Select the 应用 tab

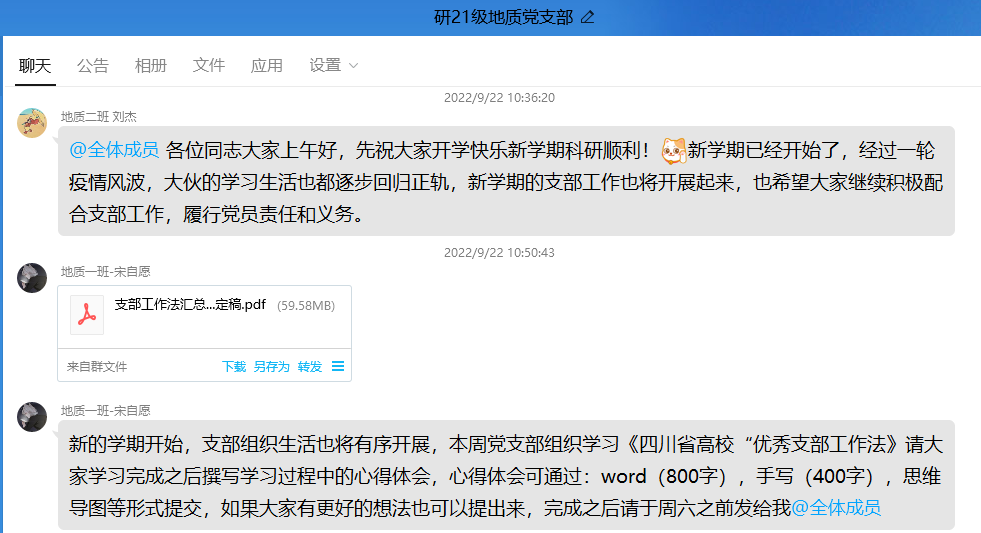coord(267,65)
